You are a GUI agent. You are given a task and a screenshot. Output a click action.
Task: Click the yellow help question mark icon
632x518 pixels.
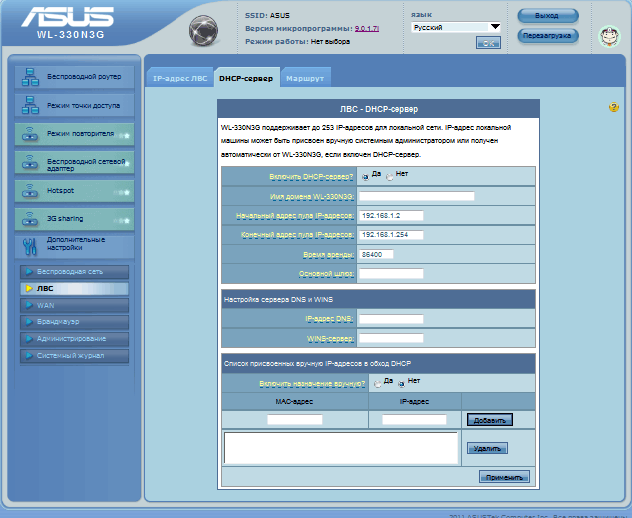614,107
